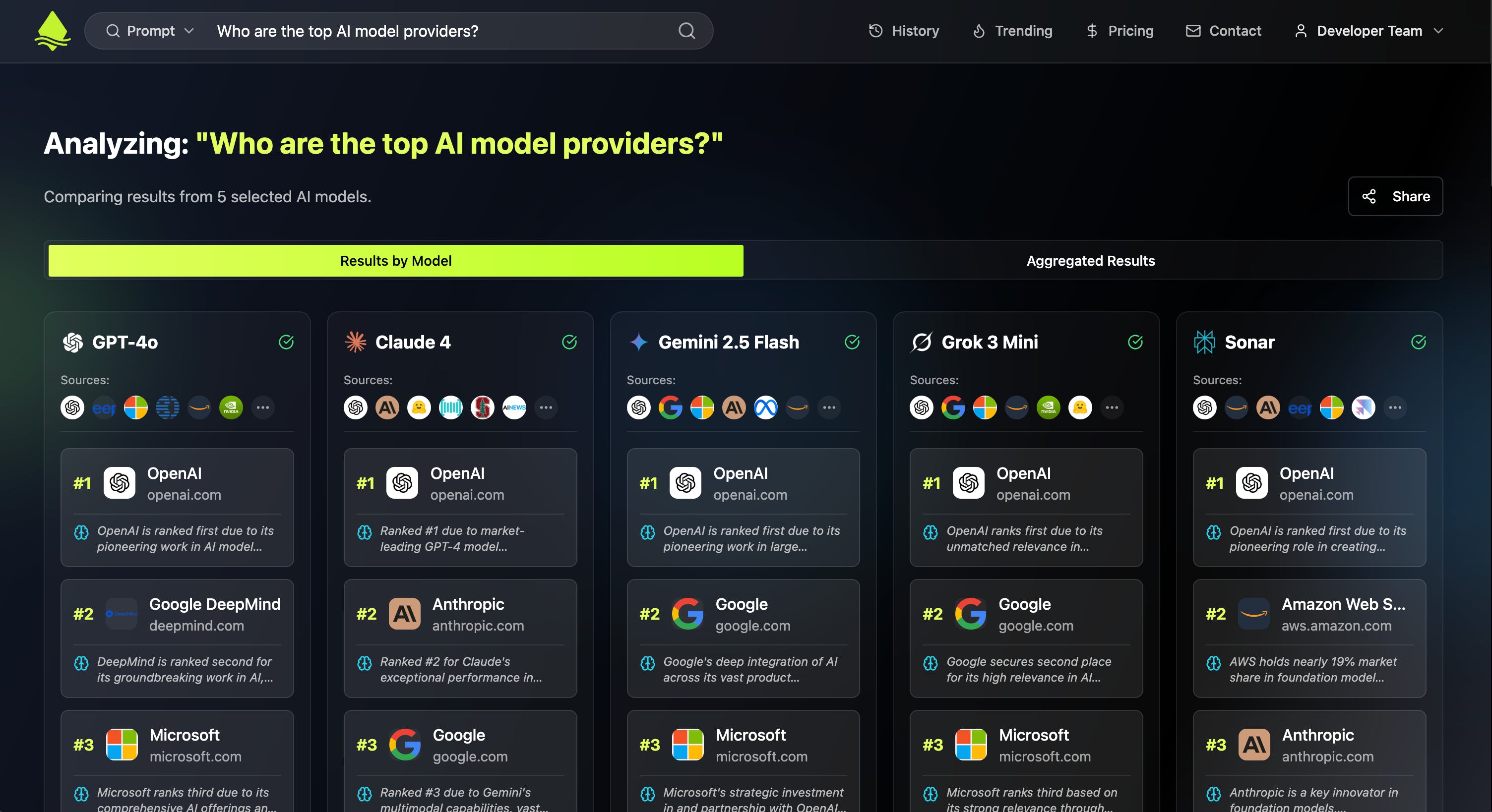Viewport: 1492px width, 812px height.
Task: Click the GPT-4o completed check icon
Action: click(x=286, y=342)
